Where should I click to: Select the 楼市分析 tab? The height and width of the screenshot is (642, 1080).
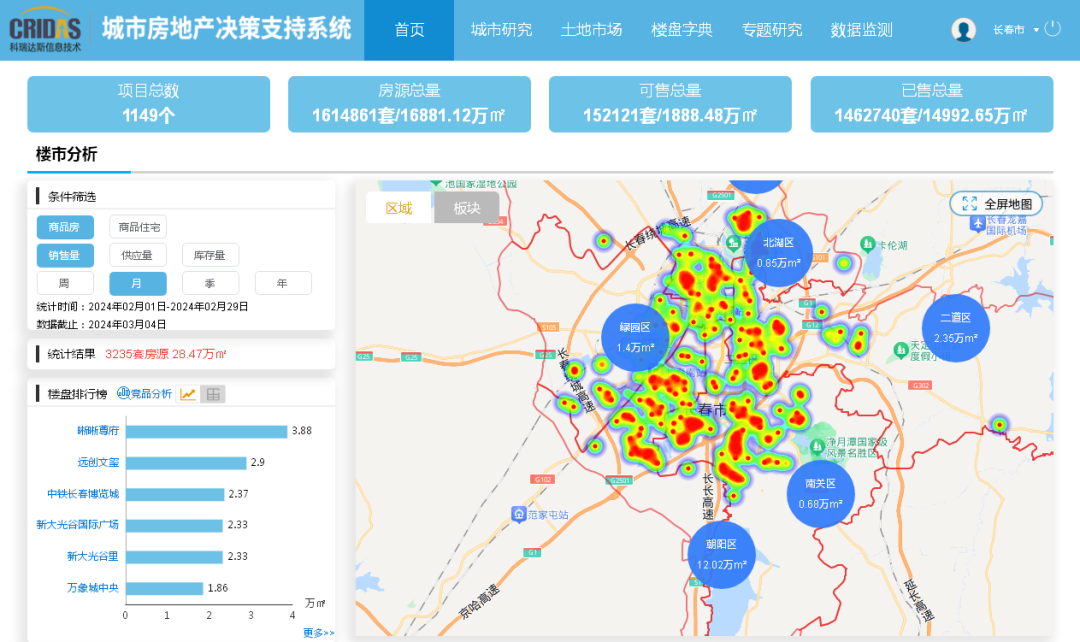(x=66, y=154)
